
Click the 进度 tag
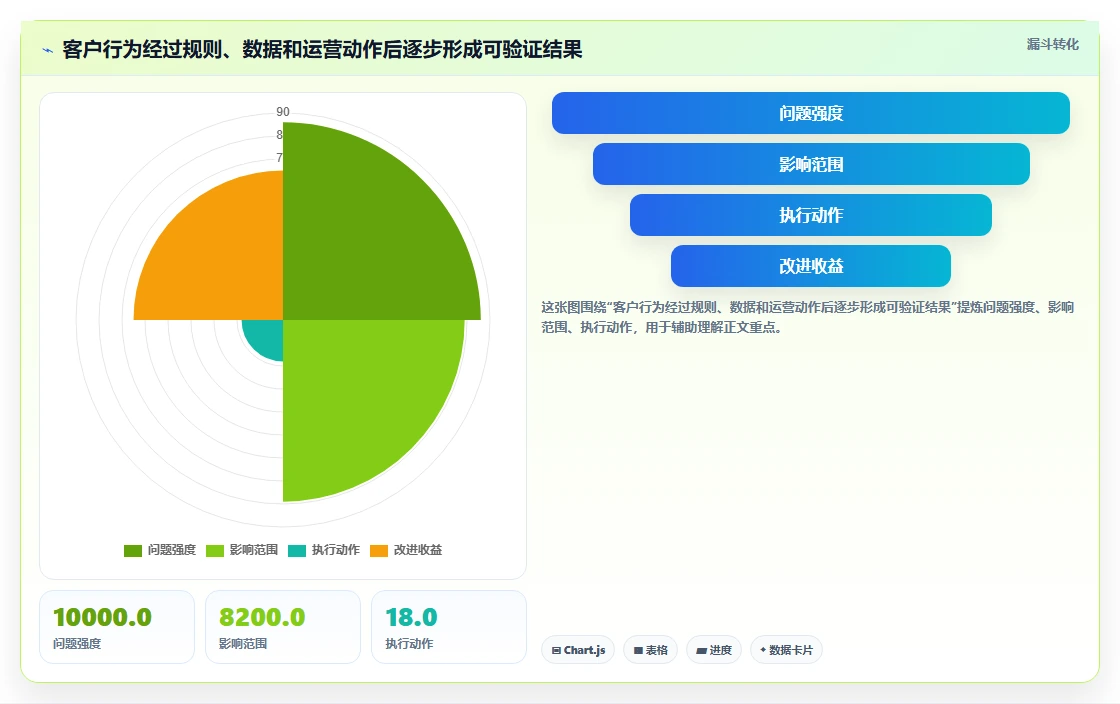[714, 650]
